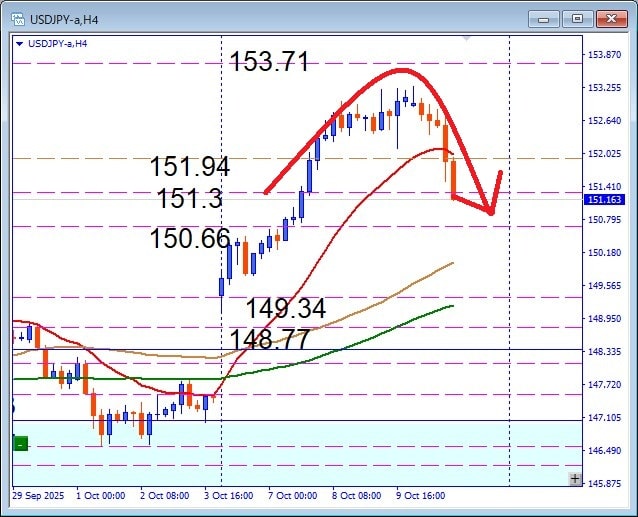Select the 151.94 price text label
The image size is (638, 517).
click(x=190, y=167)
